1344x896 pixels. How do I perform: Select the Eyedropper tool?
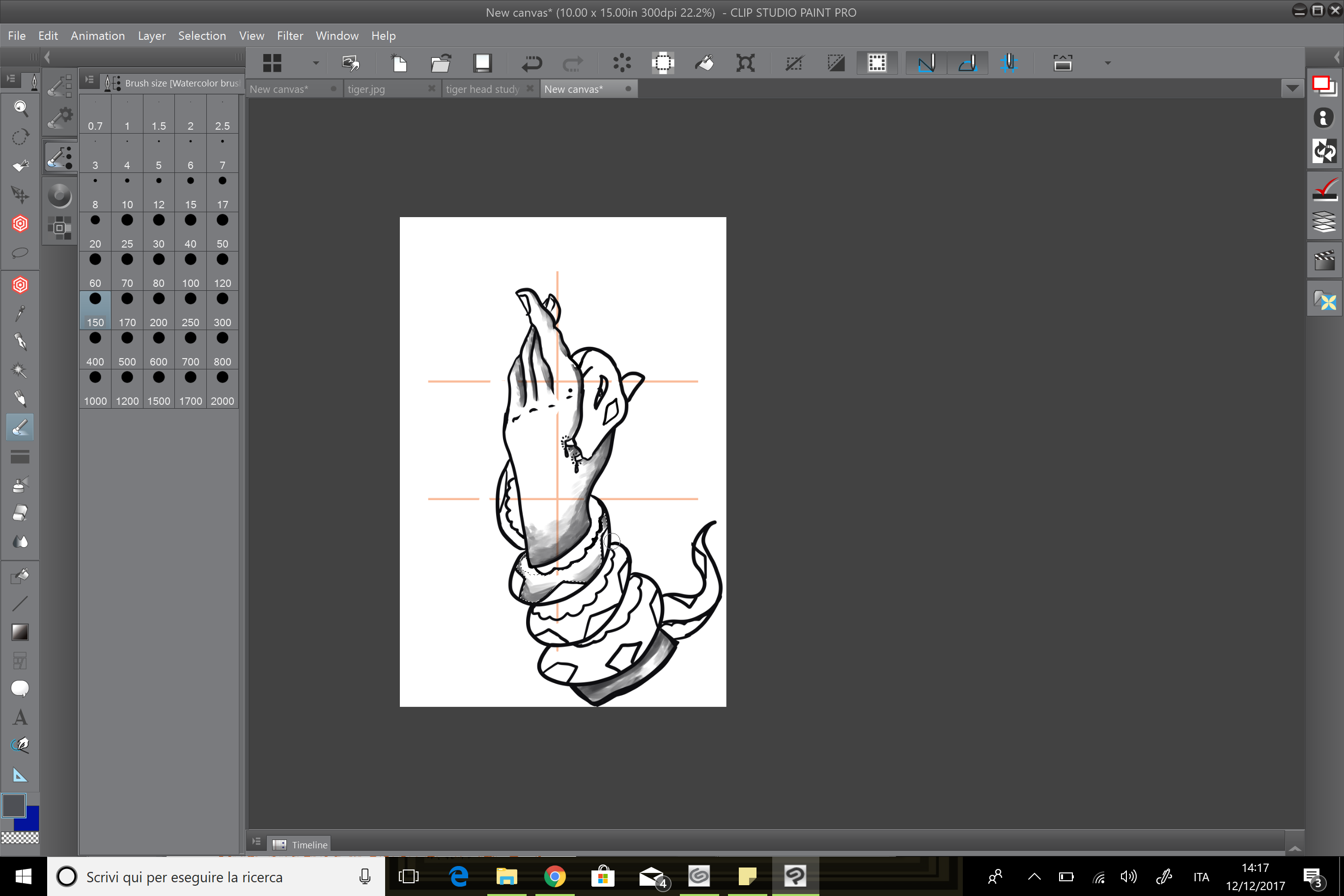[x=21, y=314]
